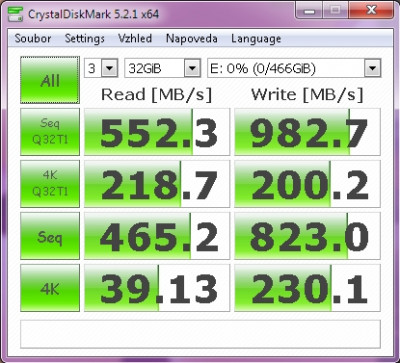This screenshot has height=363, width=400.
Task: Open the Settings menu
Action: point(85,38)
